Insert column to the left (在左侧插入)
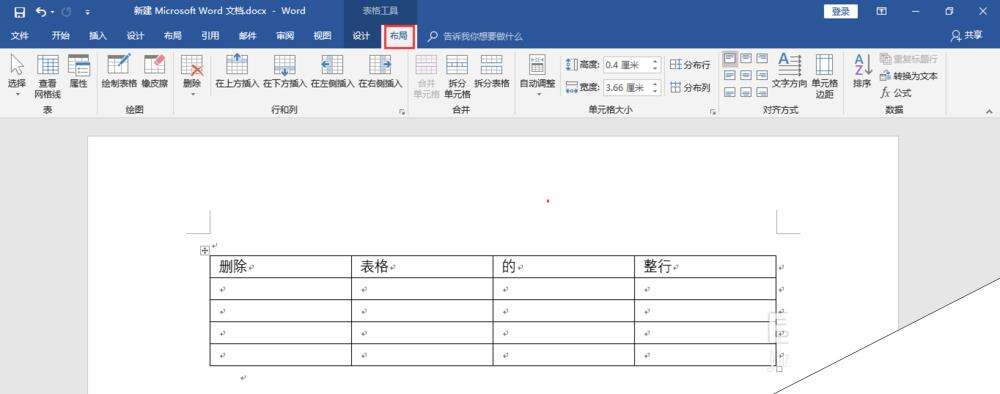Viewport: 1000px width, 394px height. pyautogui.click(x=332, y=71)
